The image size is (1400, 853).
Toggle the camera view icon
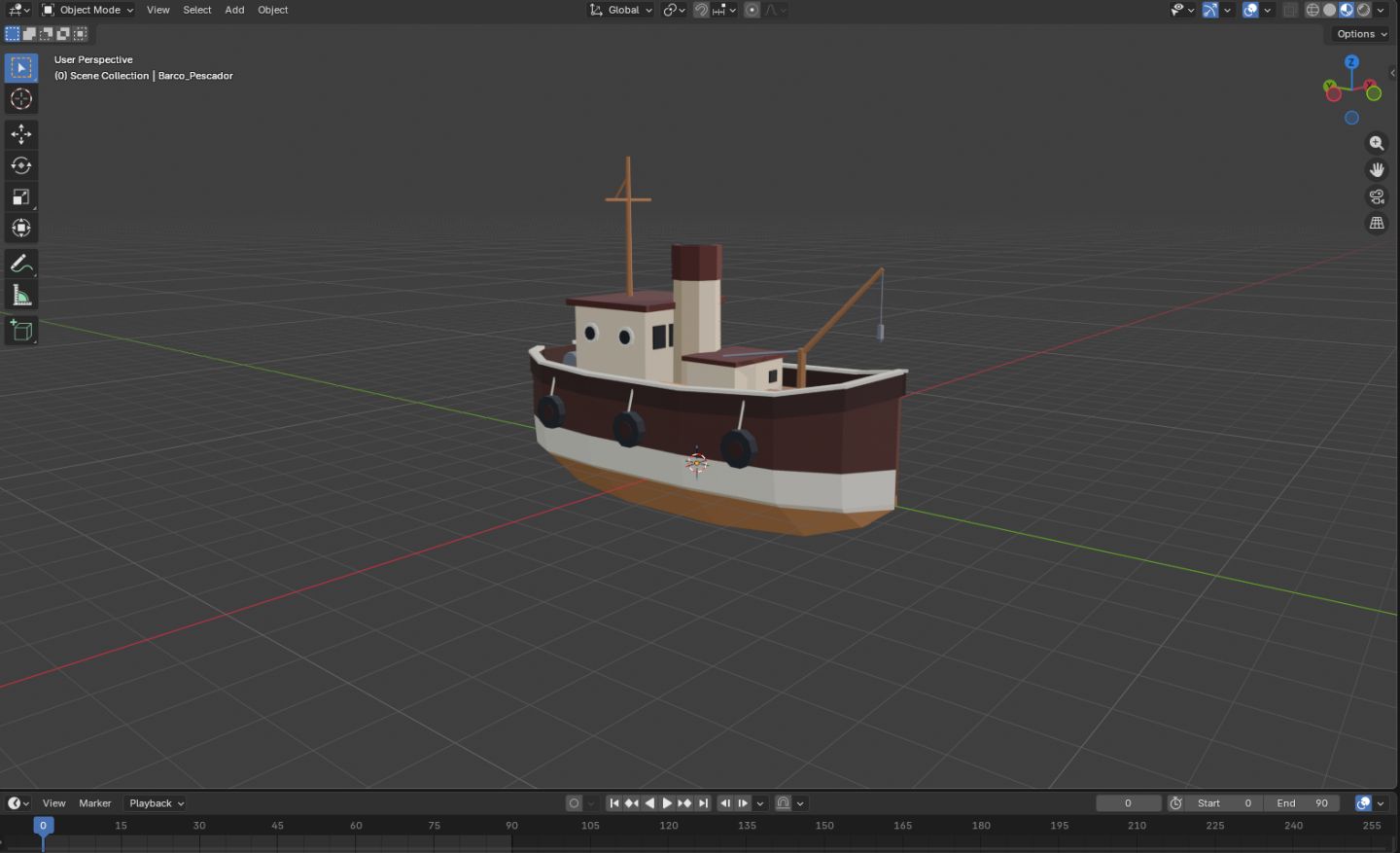coord(1377,196)
